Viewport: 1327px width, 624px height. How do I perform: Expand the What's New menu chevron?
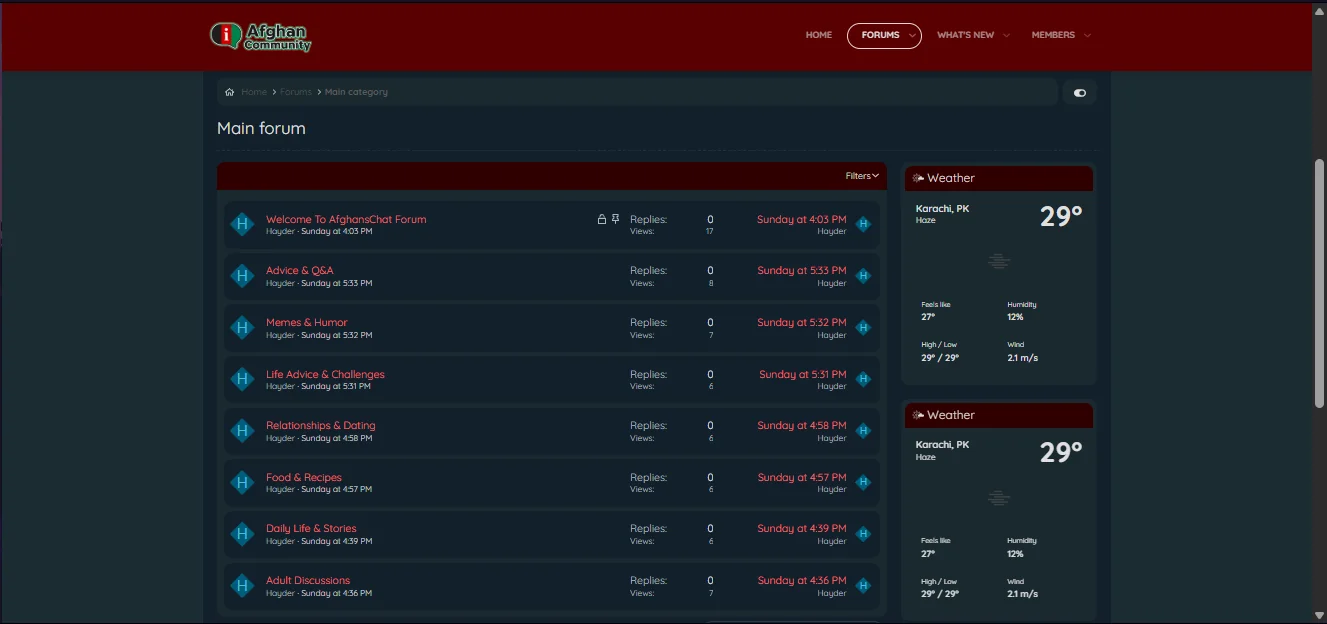click(1006, 36)
